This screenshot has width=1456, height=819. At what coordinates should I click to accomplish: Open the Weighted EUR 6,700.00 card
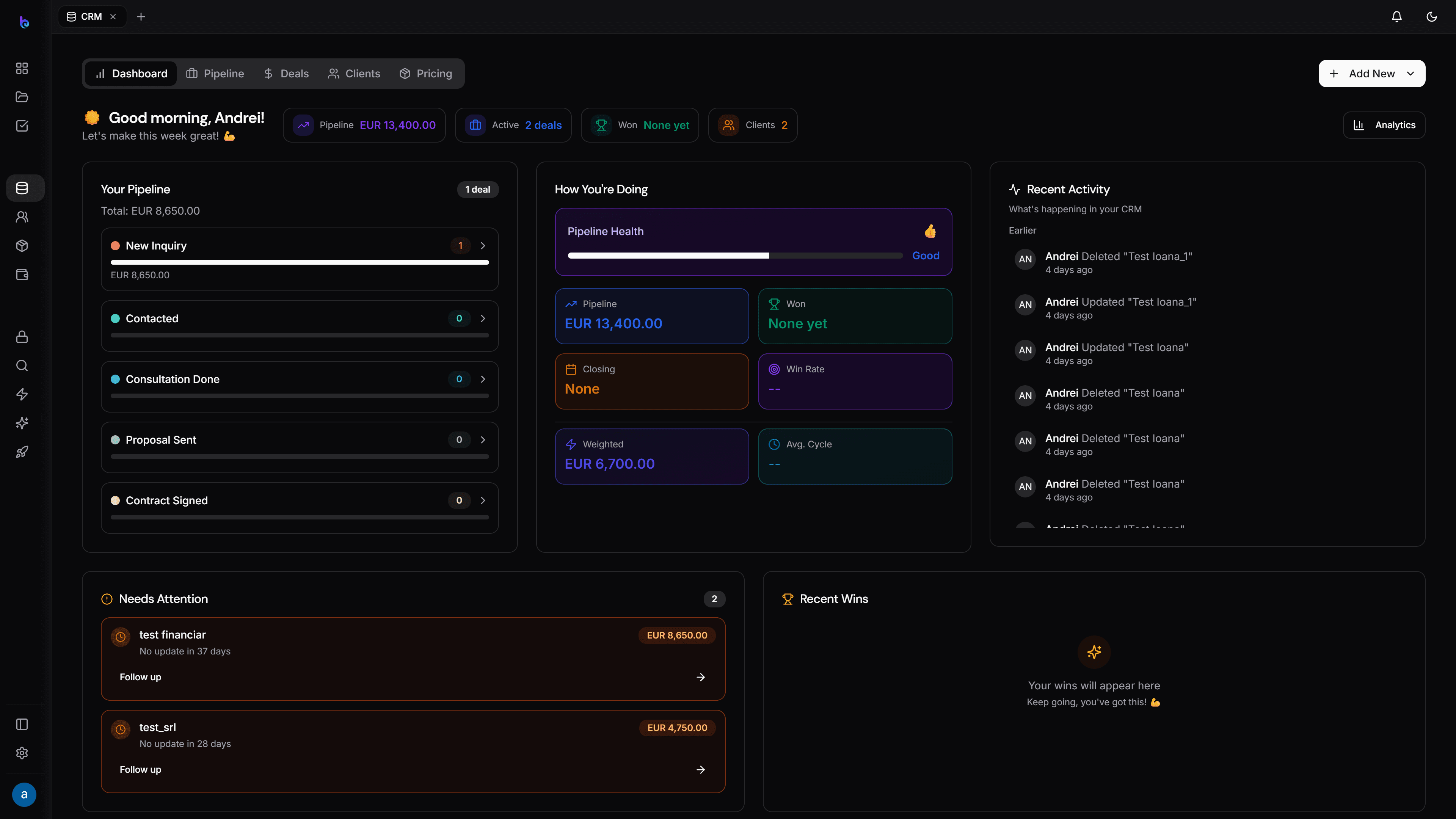pyautogui.click(x=652, y=457)
